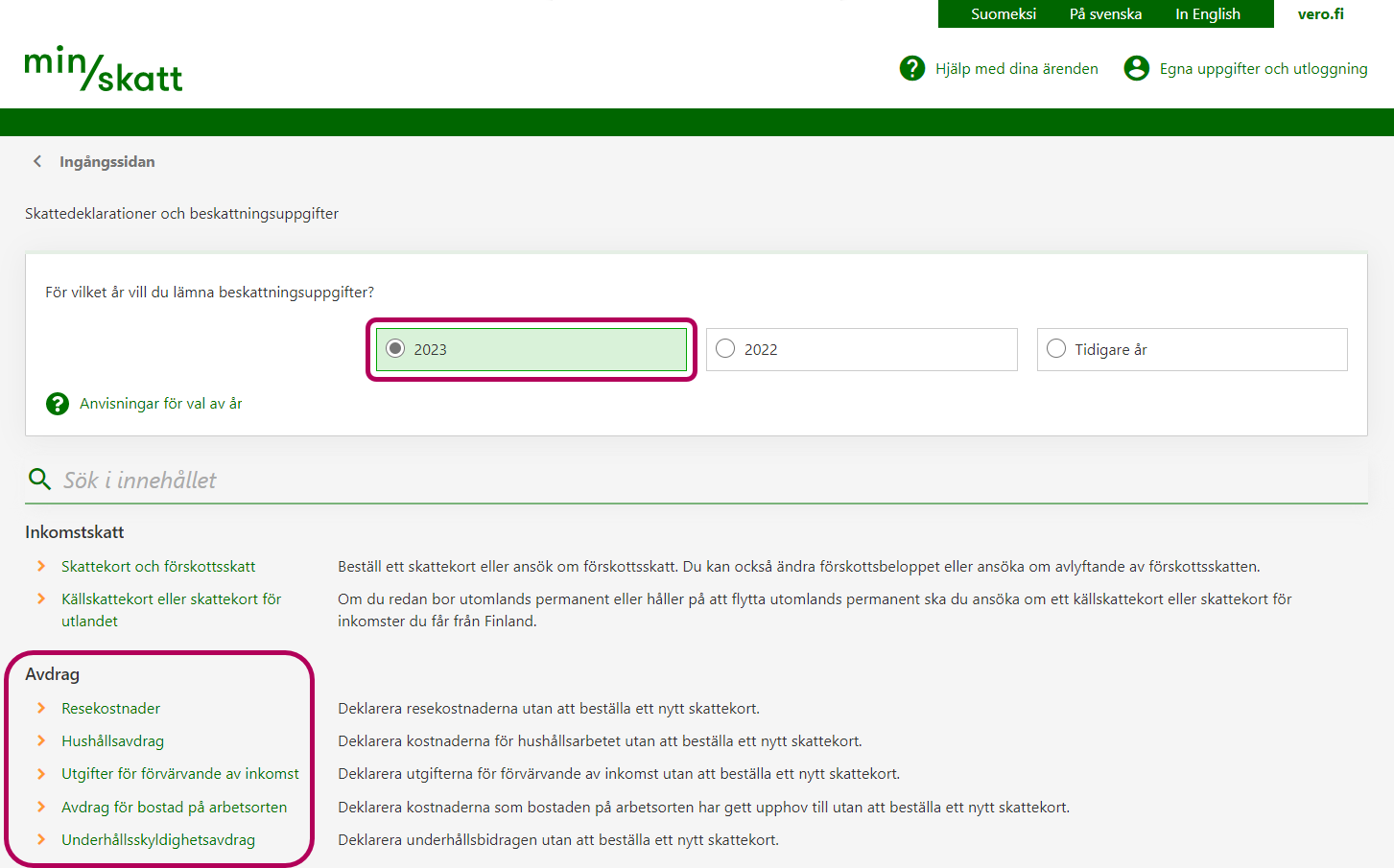The image size is (1394, 868).
Task: Click the min/skatt logo
Action: [104, 69]
